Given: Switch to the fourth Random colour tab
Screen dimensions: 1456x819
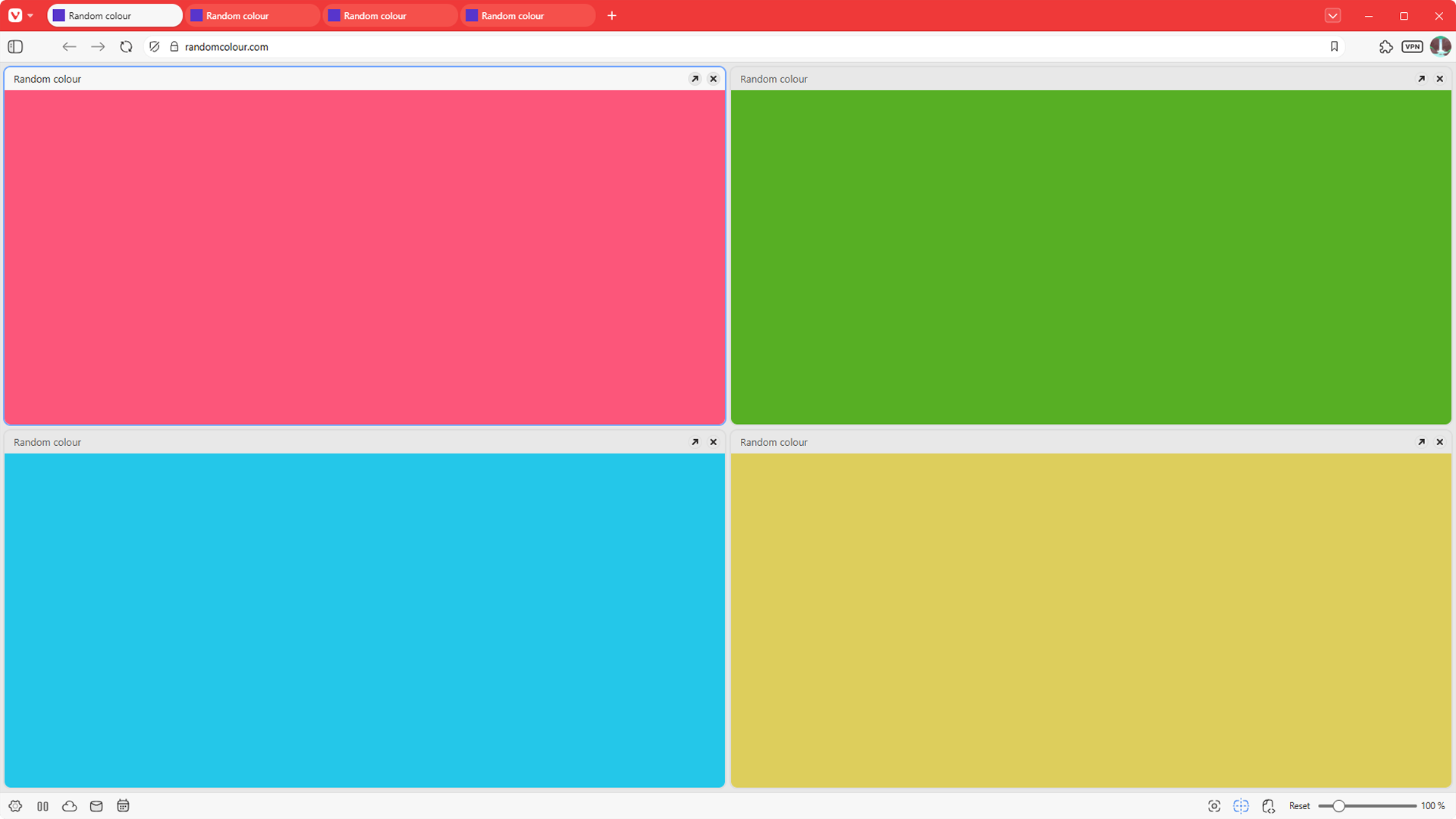Looking at the screenshot, I should click(528, 15).
